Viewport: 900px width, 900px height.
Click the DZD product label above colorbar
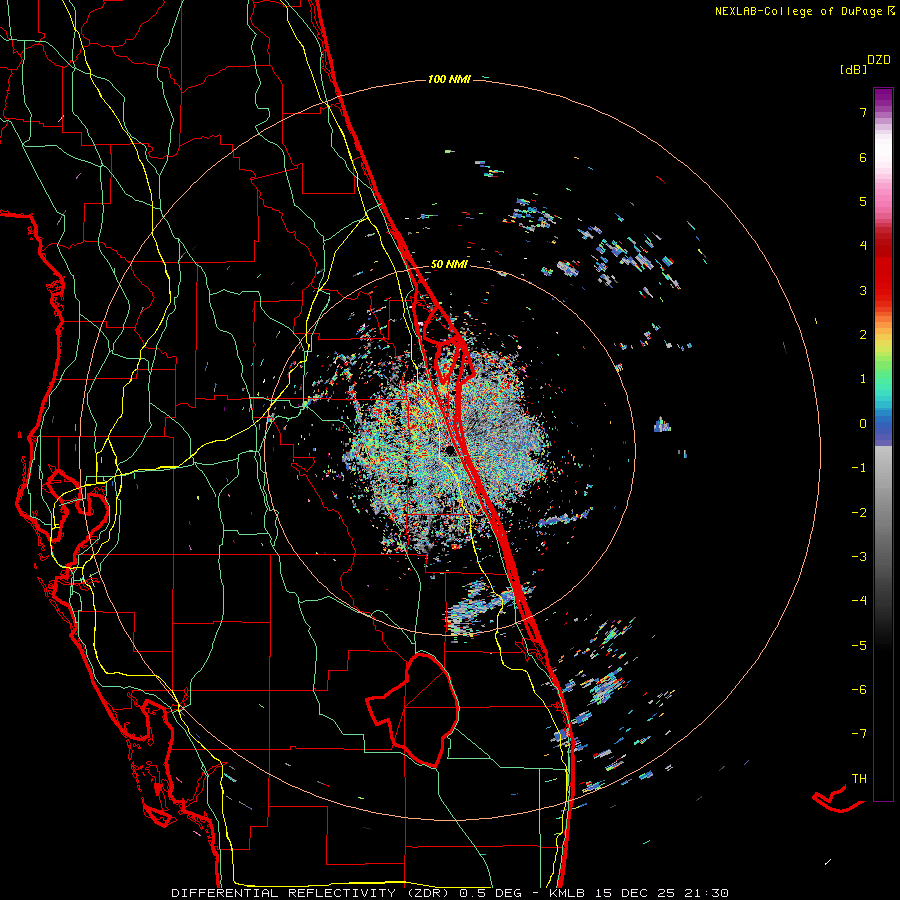click(879, 60)
